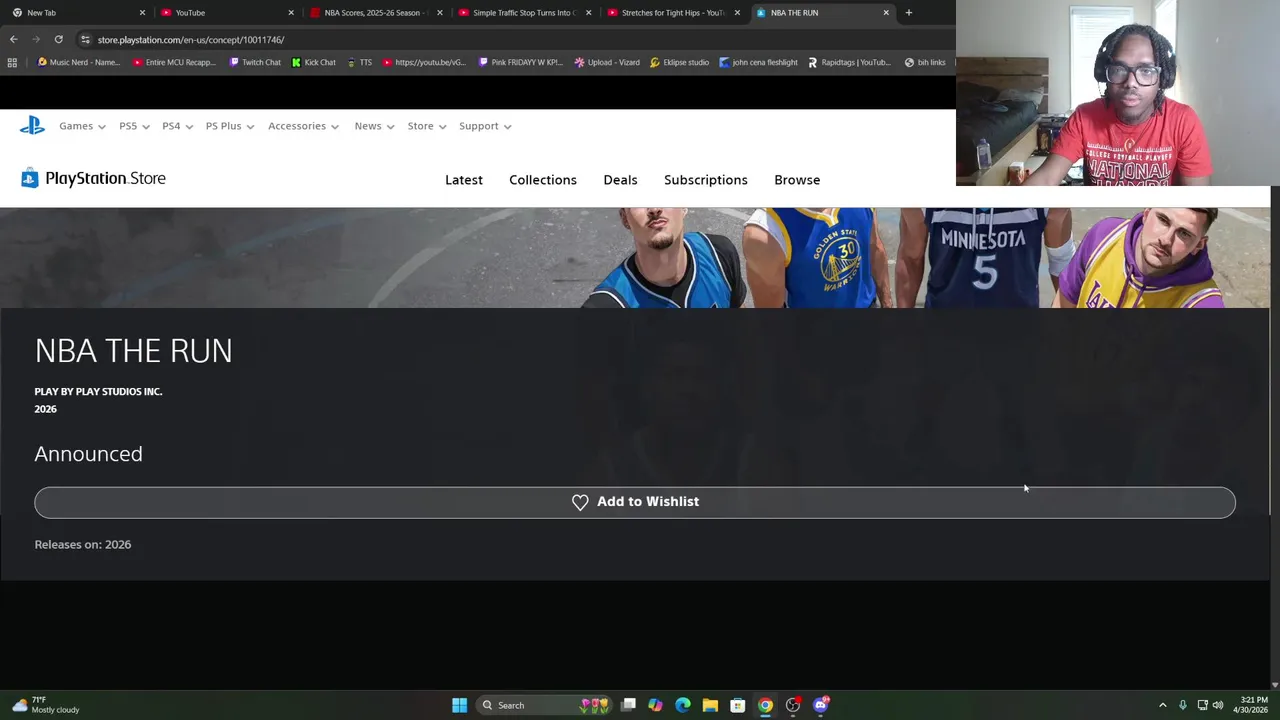Open a new browser tab with plus
This screenshot has height=720, width=1280.
[x=909, y=13]
